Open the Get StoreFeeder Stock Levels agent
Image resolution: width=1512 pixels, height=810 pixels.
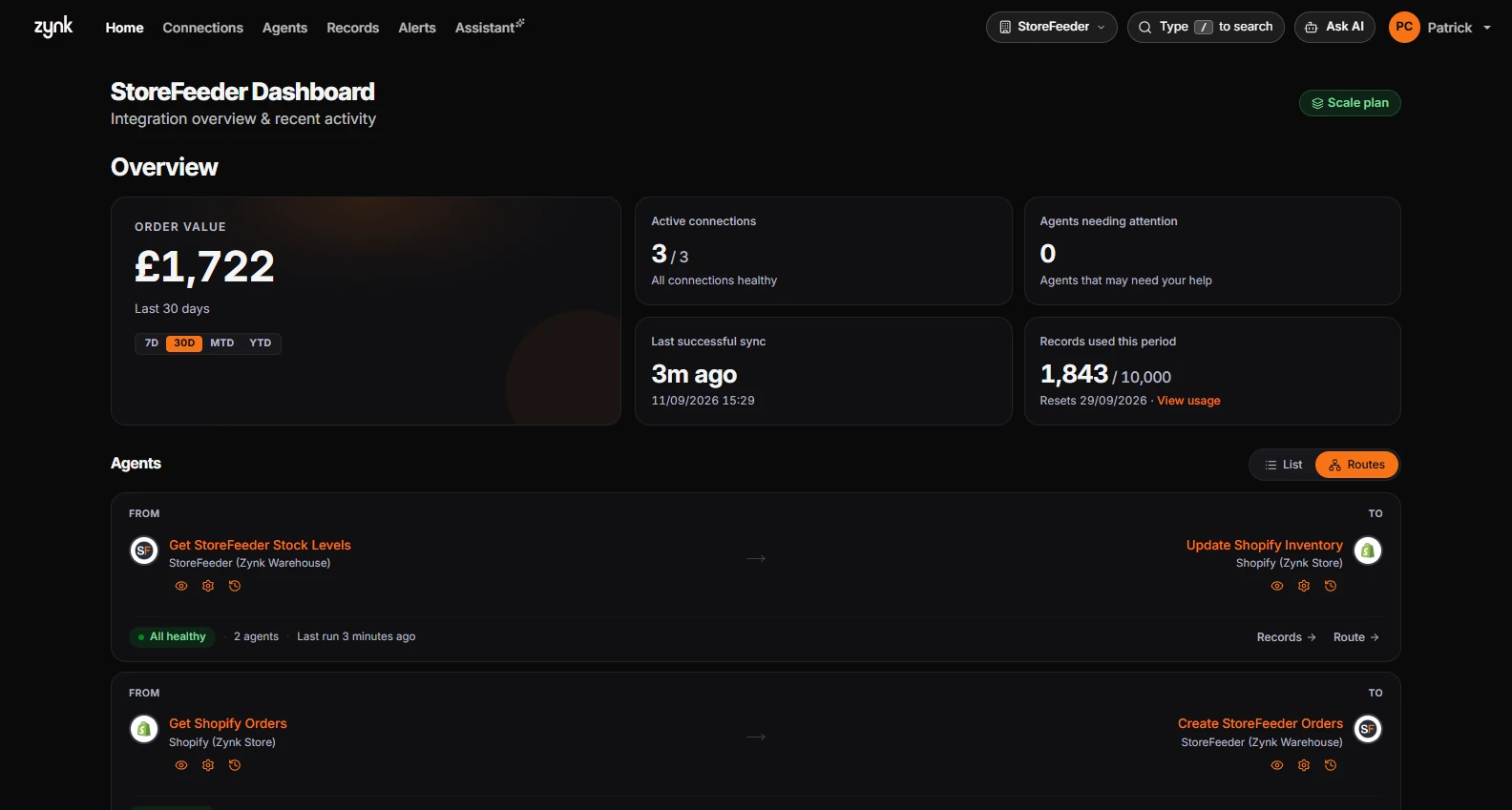click(x=260, y=545)
